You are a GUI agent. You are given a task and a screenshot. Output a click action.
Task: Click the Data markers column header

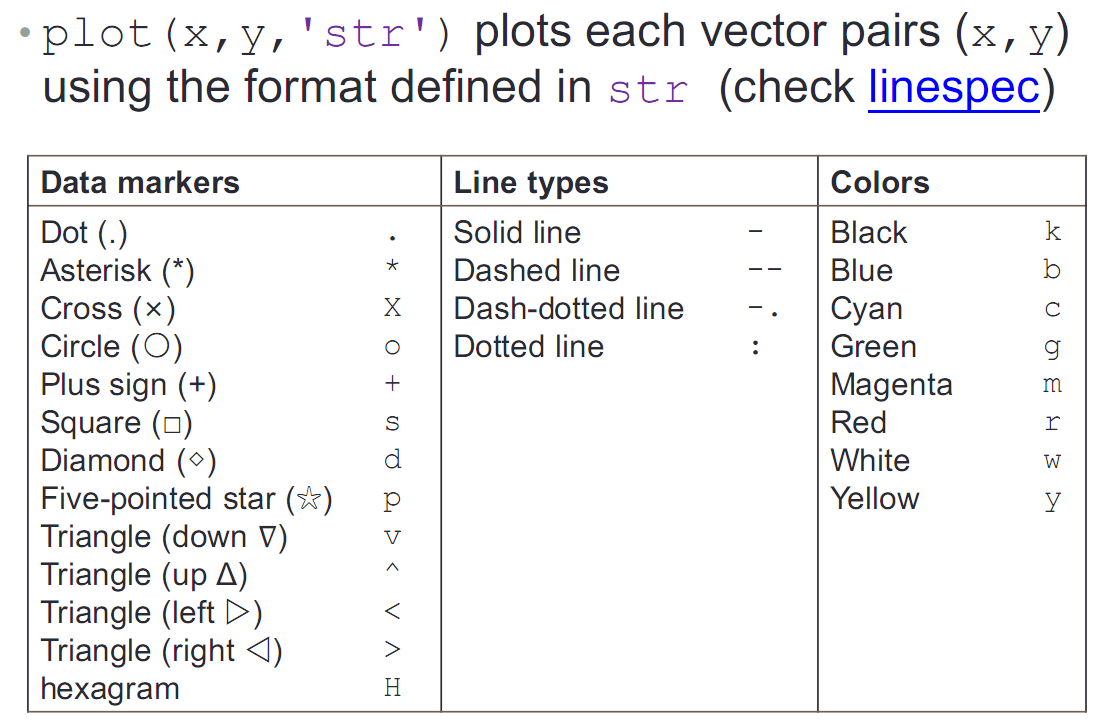[140, 183]
